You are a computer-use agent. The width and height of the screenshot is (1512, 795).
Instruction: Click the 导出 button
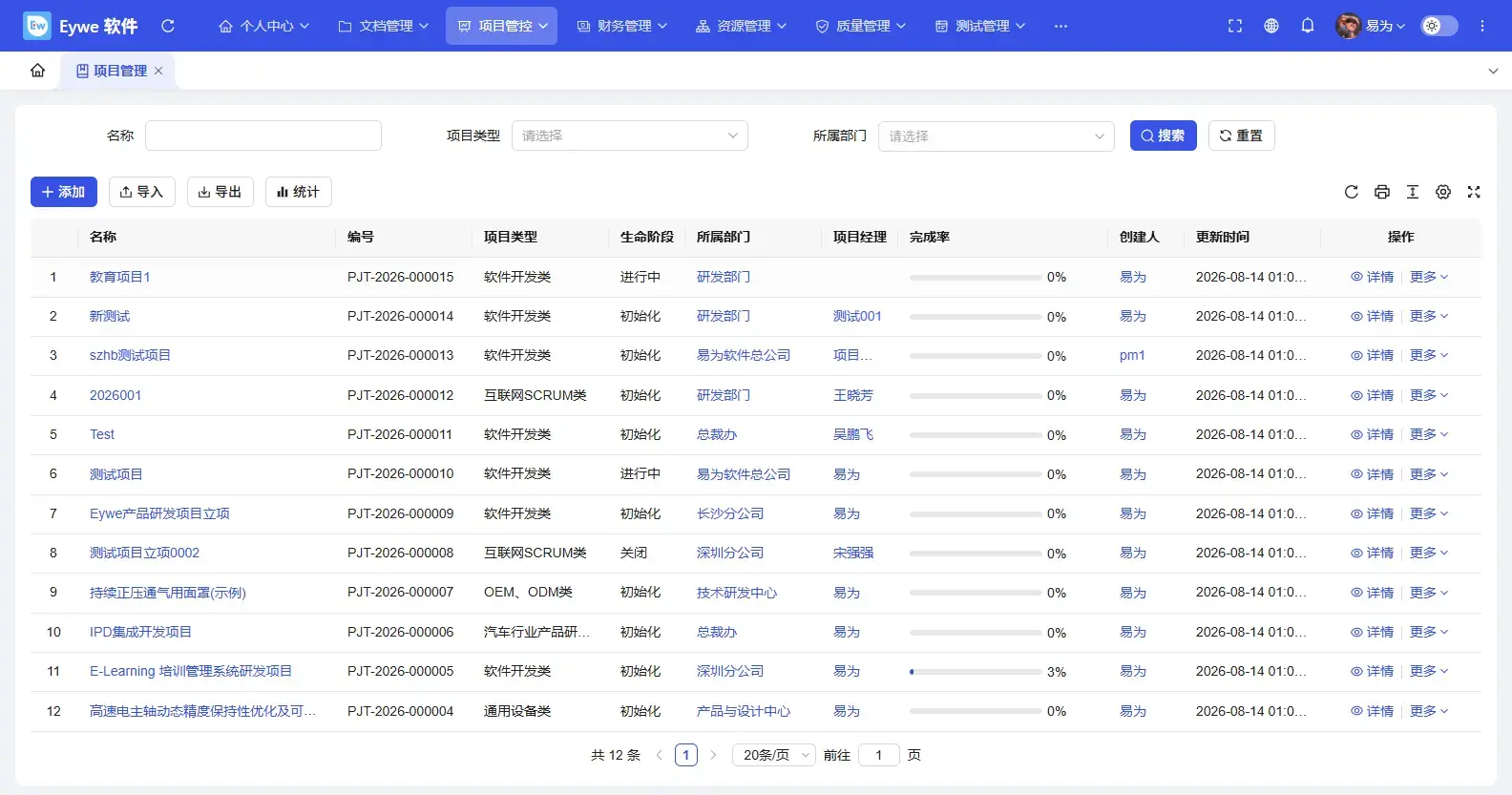(220, 192)
